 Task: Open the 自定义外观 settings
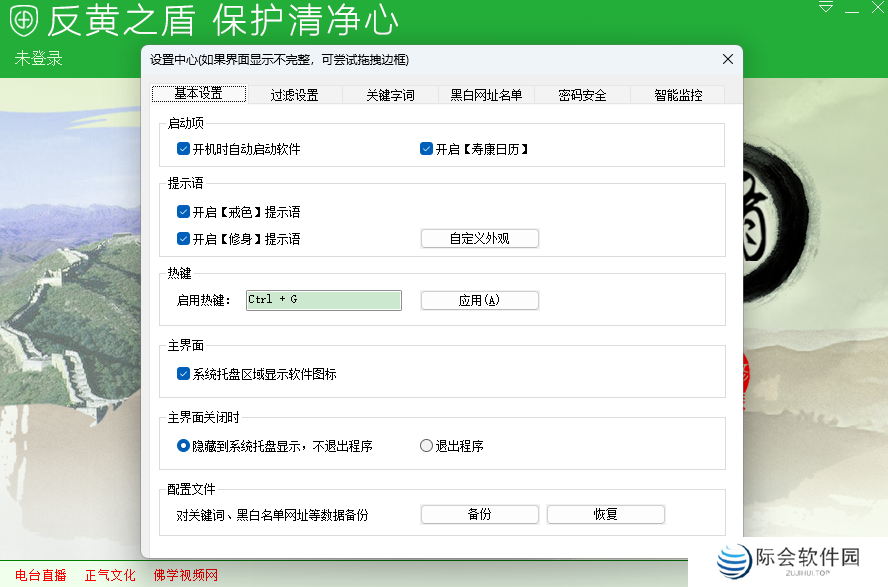coord(479,238)
